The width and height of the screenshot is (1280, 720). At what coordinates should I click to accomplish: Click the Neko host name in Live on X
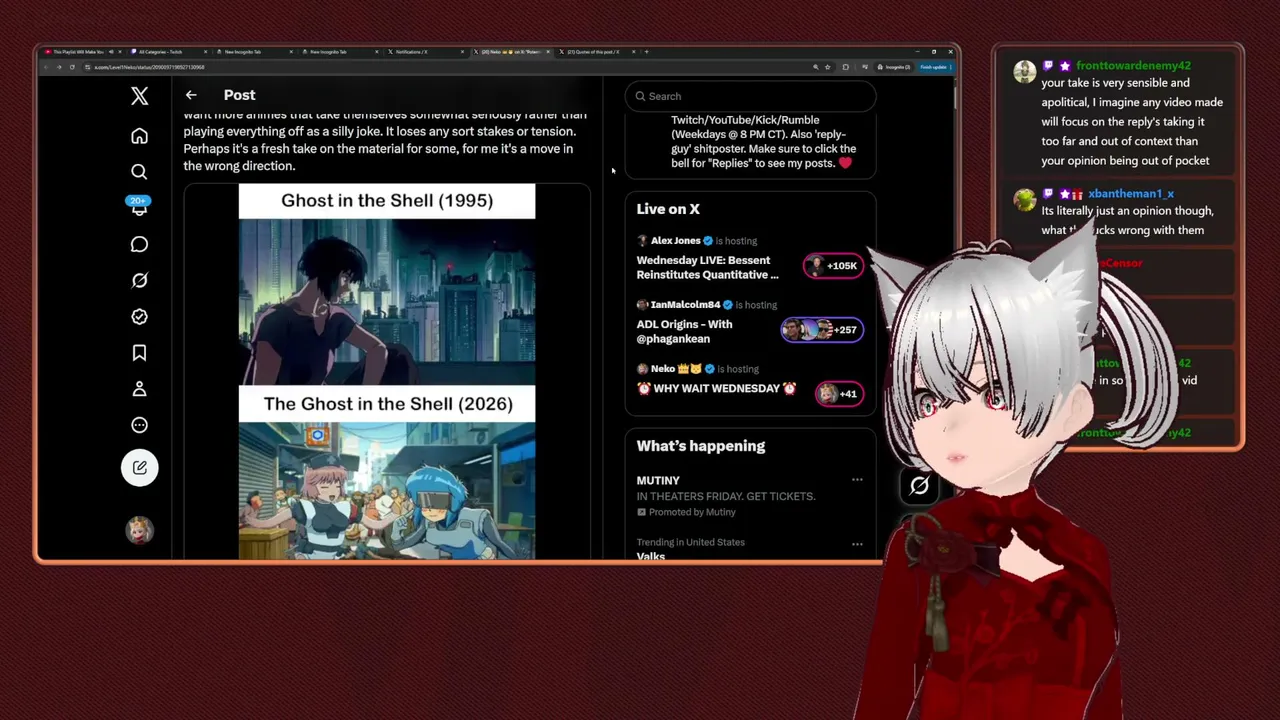click(x=663, y=369)
